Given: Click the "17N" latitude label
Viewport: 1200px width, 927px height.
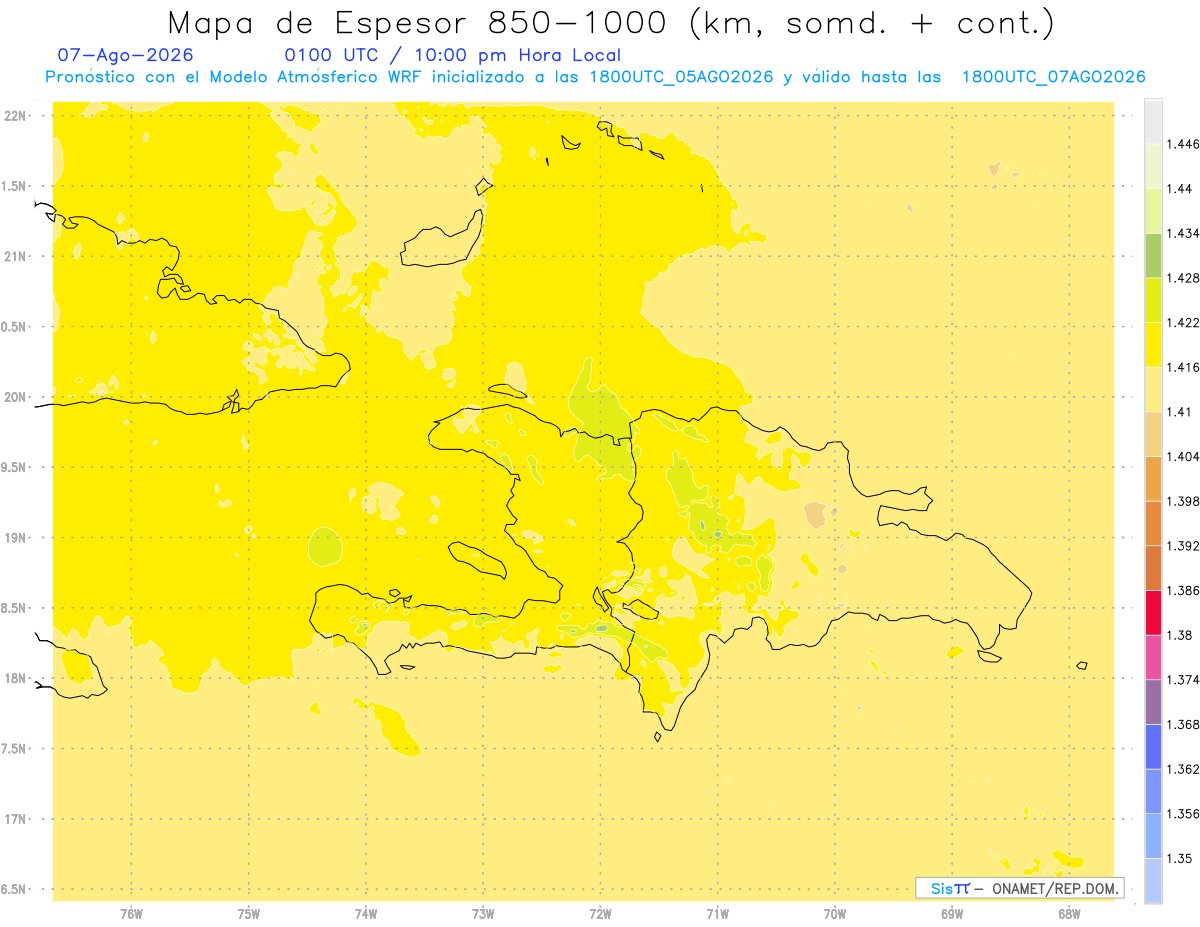Looking at the screenshot, I should [15, 819].
